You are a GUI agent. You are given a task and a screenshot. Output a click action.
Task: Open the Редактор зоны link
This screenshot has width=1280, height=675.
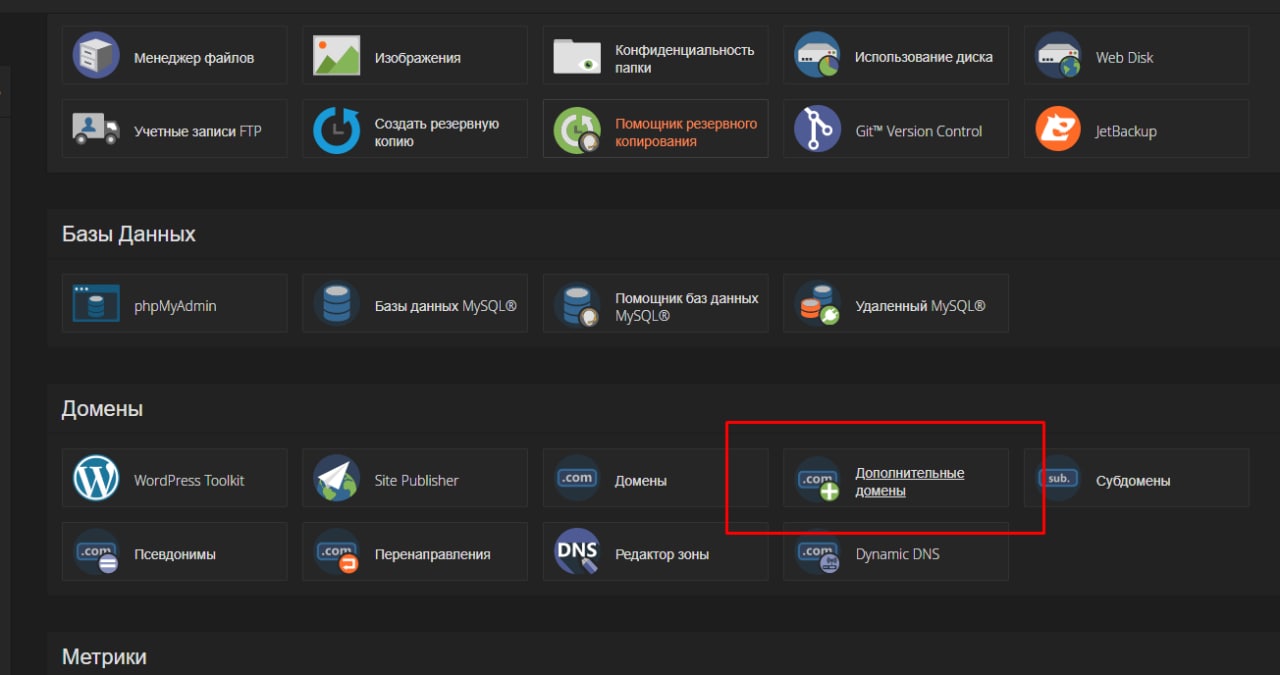point(662,554)
